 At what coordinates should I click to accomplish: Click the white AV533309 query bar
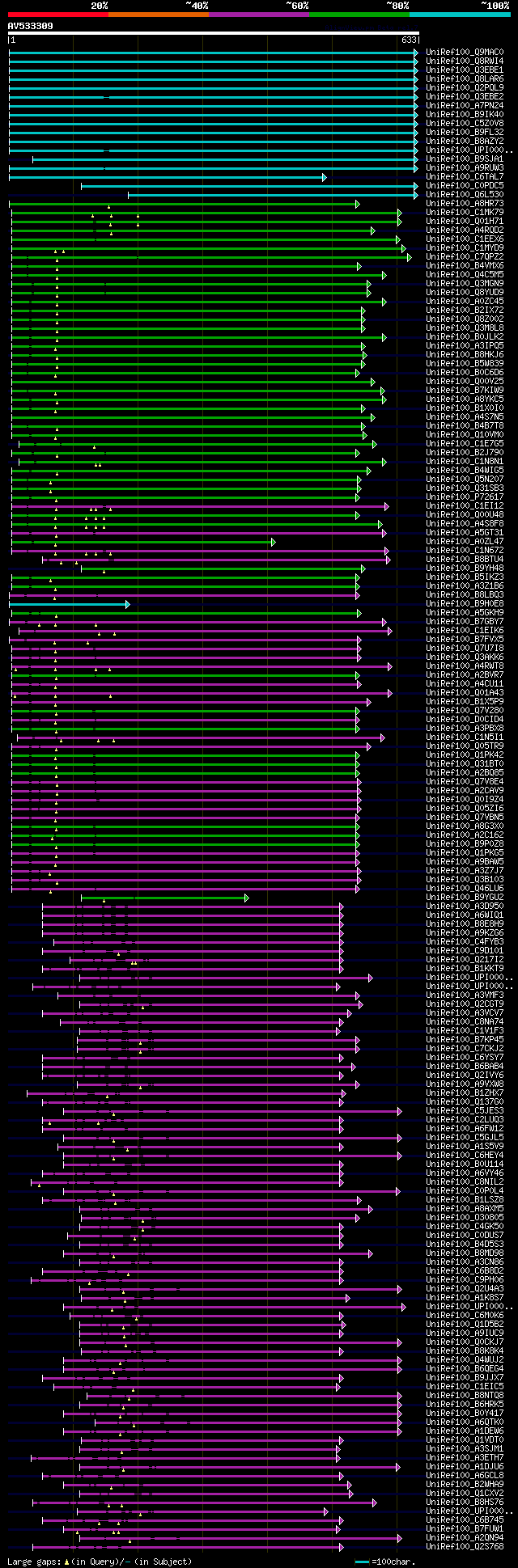(214, 33)
